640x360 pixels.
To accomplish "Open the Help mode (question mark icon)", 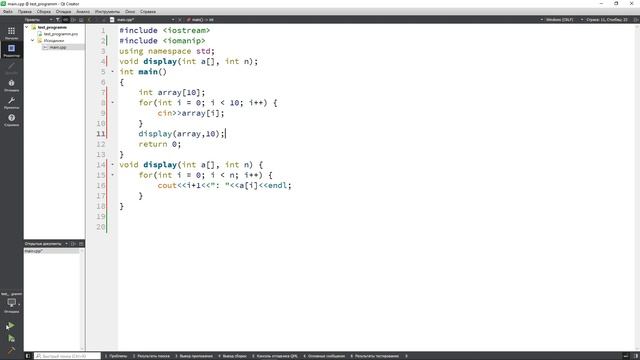I will [x=11, y=120].
